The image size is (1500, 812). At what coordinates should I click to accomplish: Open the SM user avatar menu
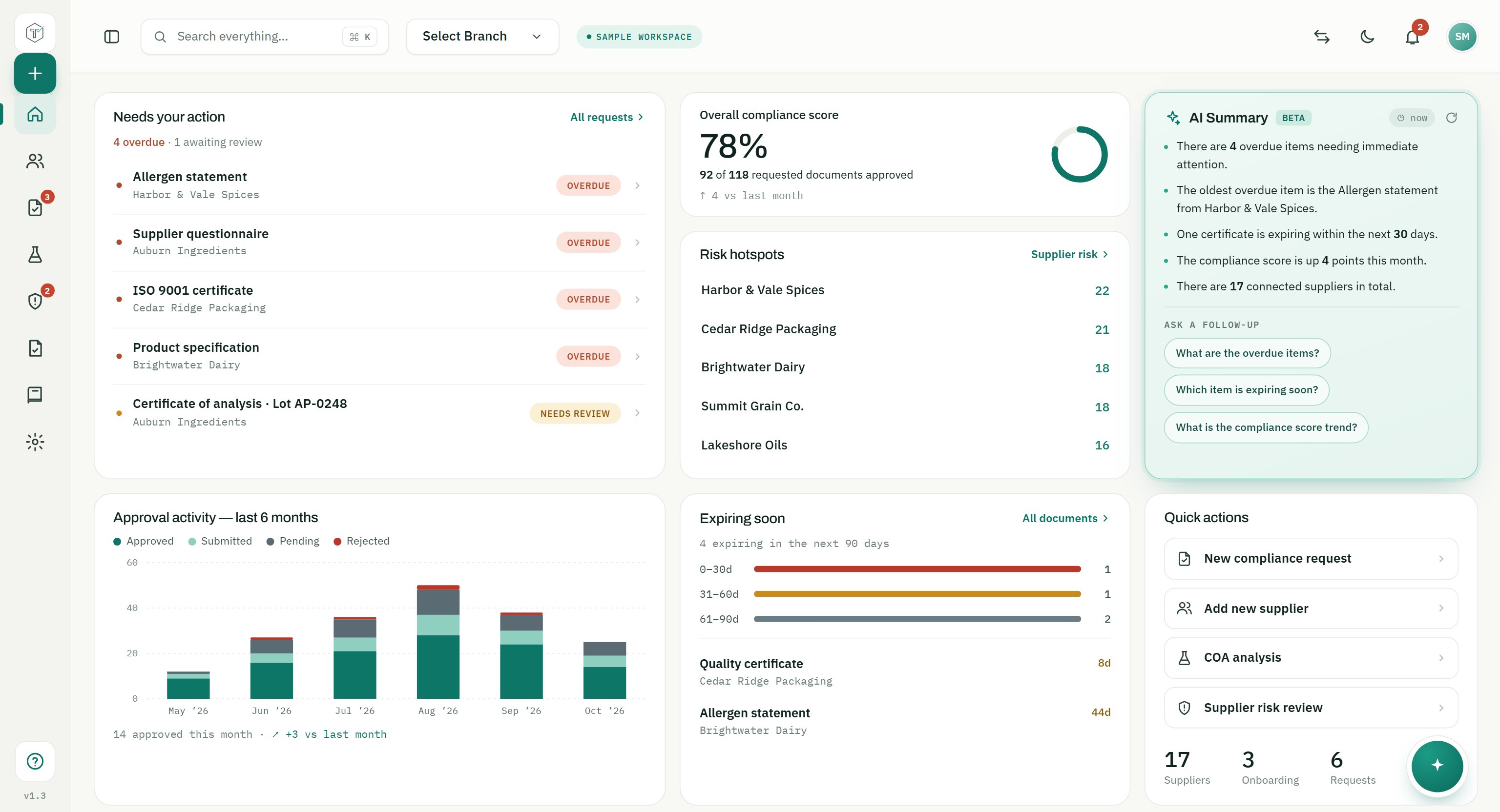1462,37
